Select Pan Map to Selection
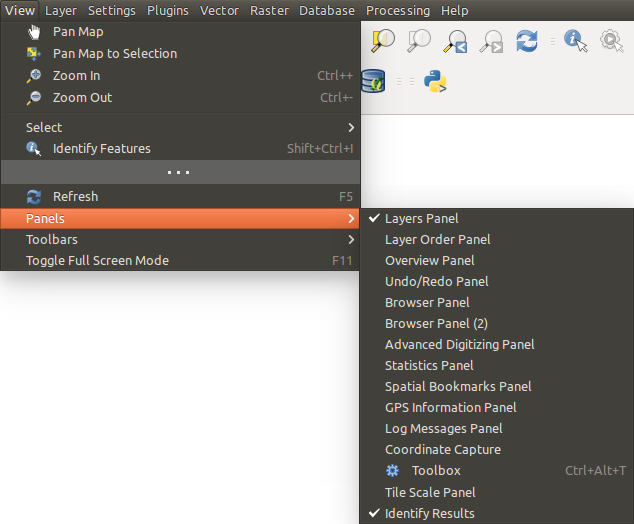 (x=114, y=53)
